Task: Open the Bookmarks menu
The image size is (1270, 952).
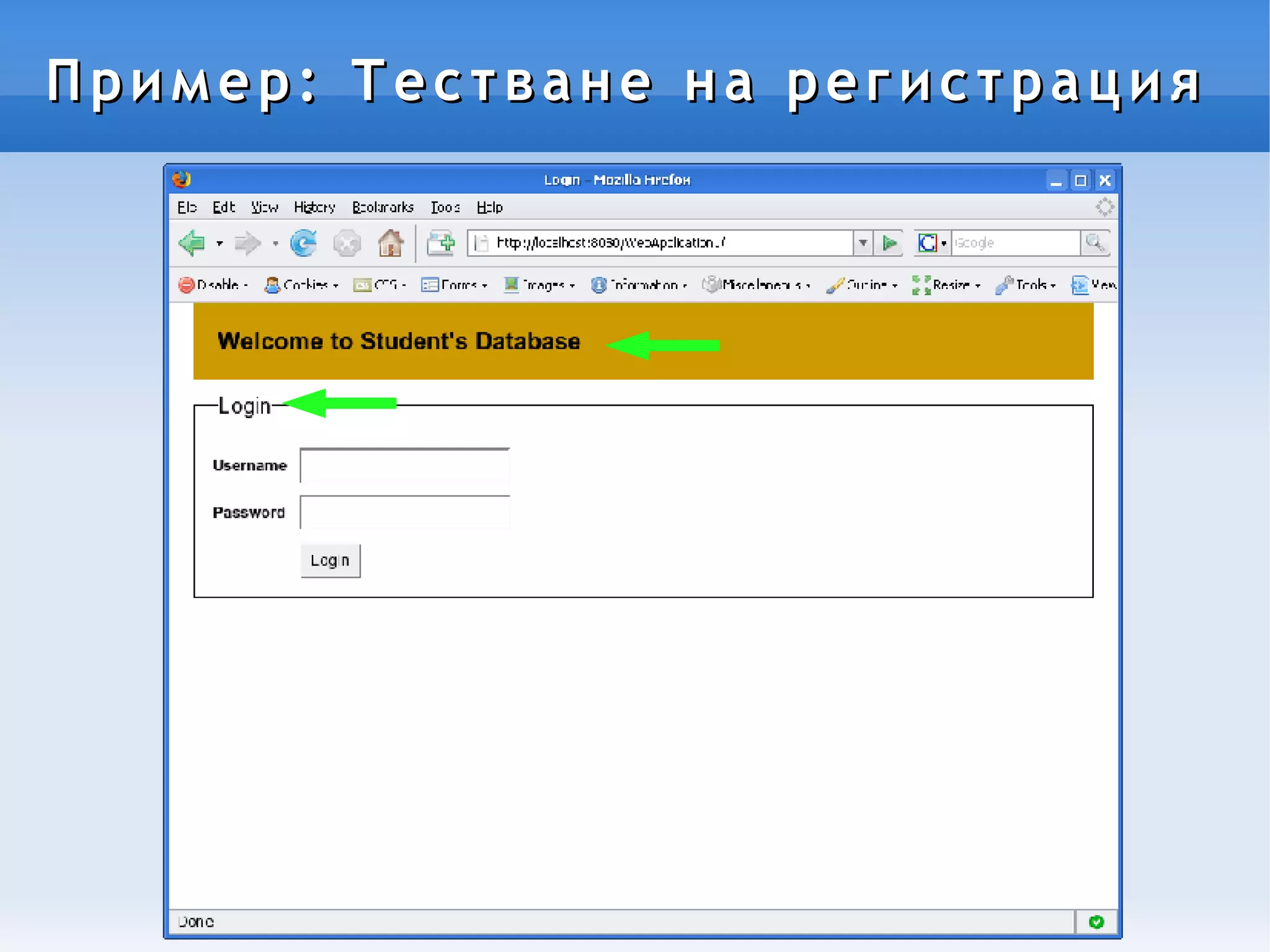Action: click(x=383, y=207)
